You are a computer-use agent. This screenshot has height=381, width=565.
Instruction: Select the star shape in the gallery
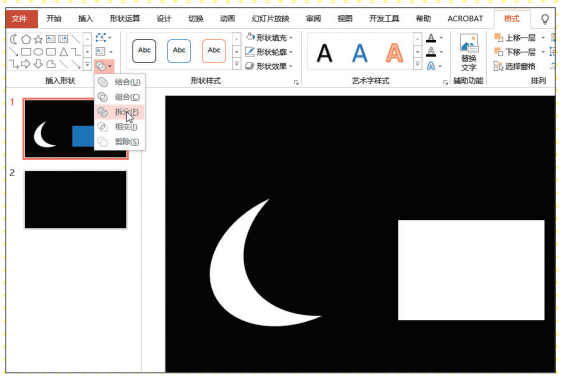tap(38, 39)
